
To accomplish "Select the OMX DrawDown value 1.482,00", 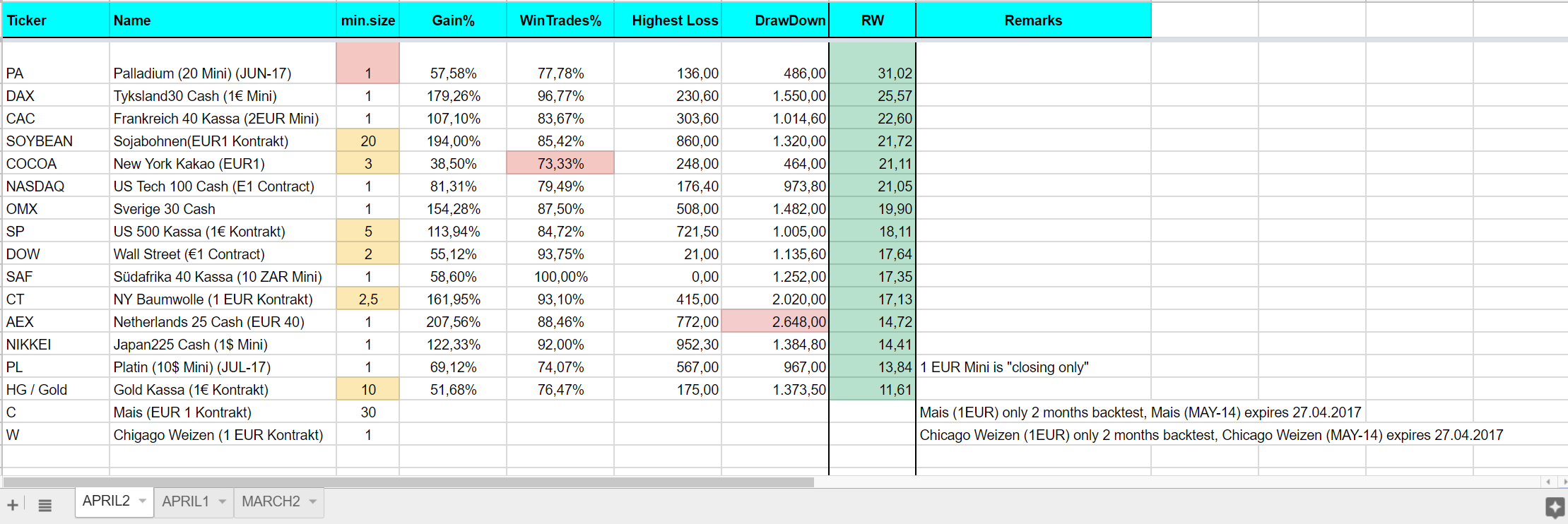I will [x=775, y=208].
